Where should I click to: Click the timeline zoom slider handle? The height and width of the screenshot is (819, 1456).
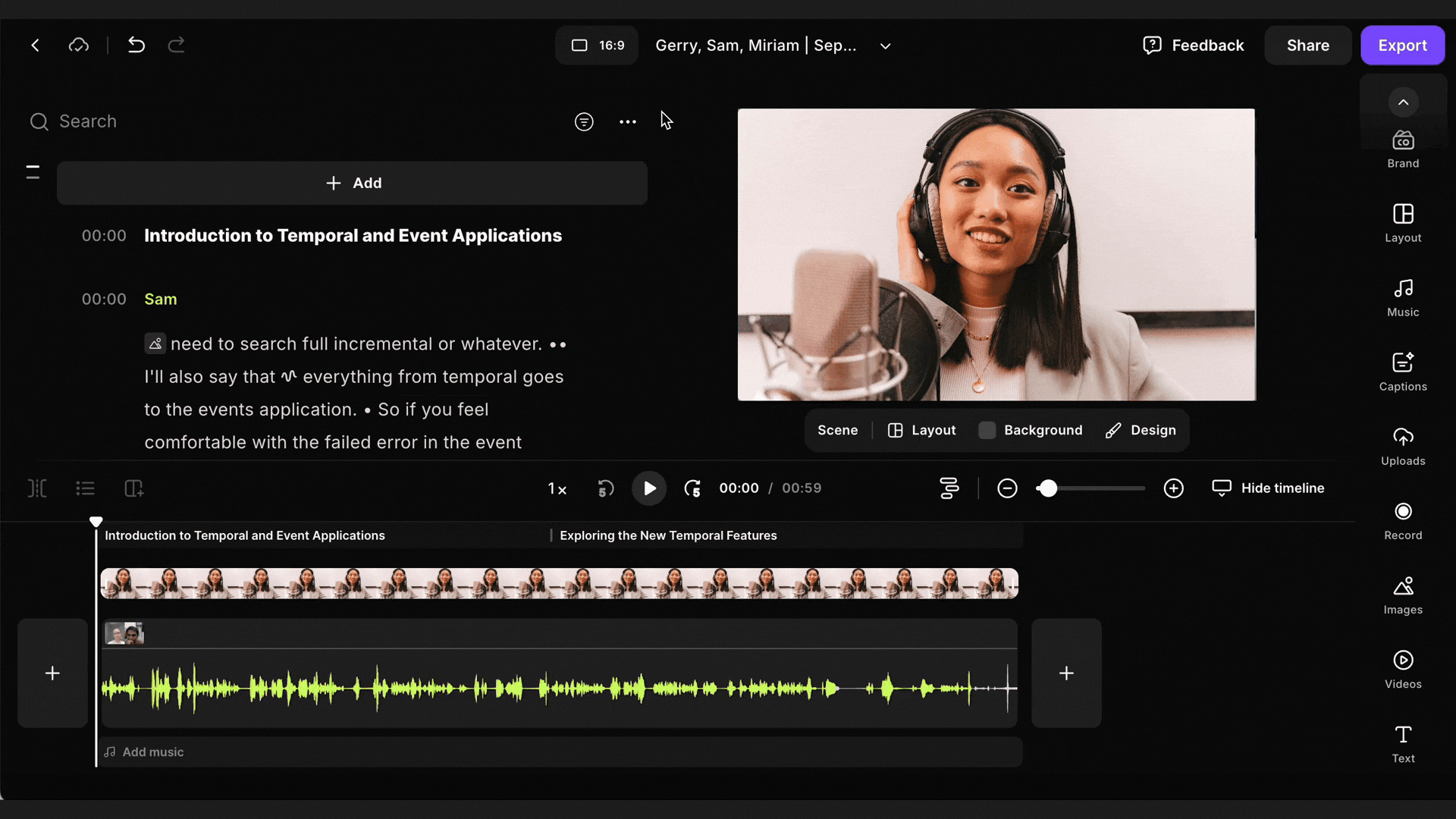pos(1048,488)
